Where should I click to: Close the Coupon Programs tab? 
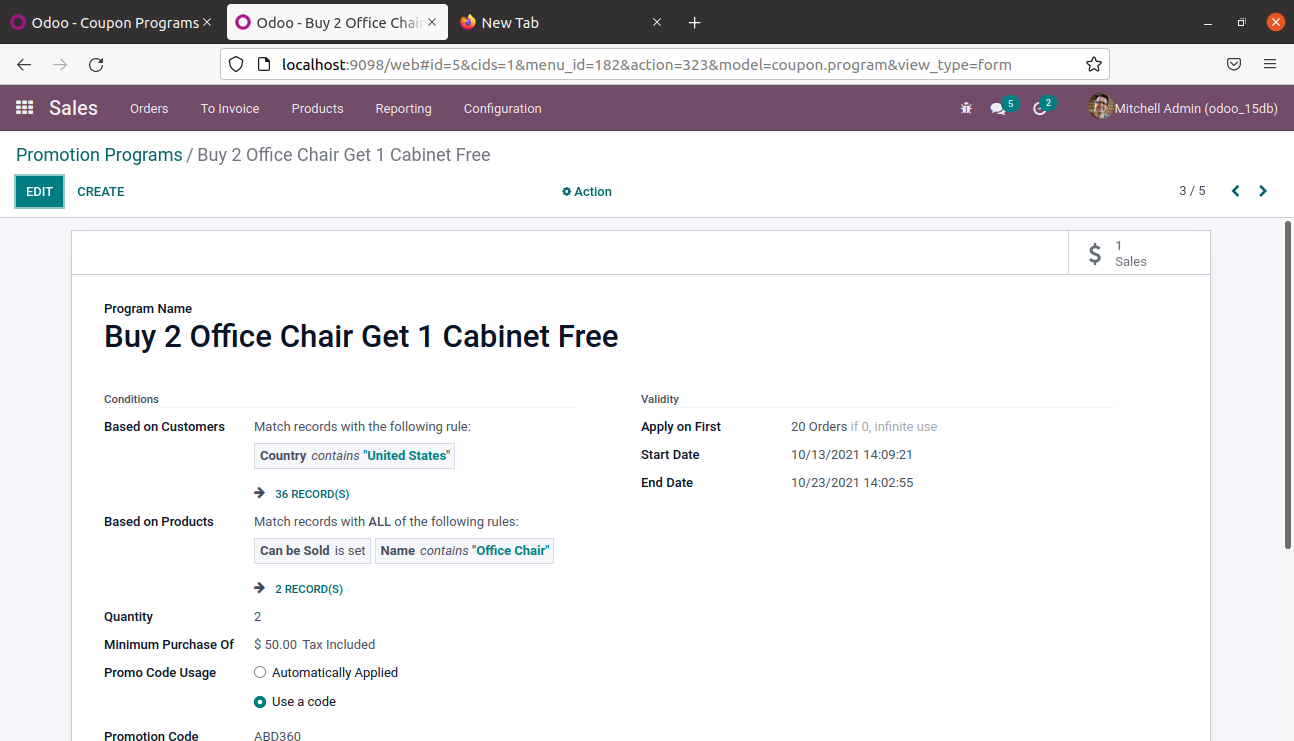(207, 22)
